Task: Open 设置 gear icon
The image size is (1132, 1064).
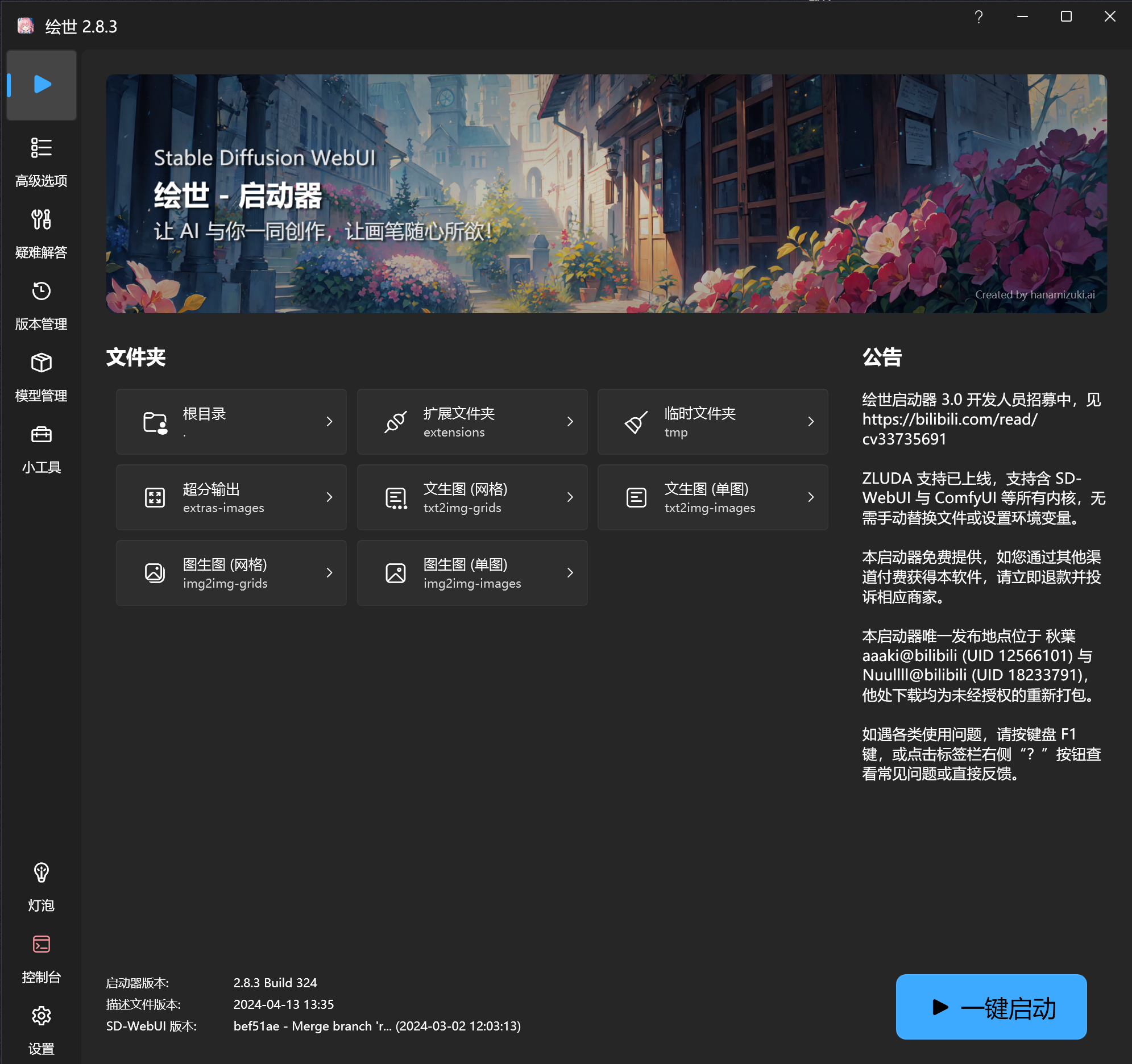Action: (42, 1016)
